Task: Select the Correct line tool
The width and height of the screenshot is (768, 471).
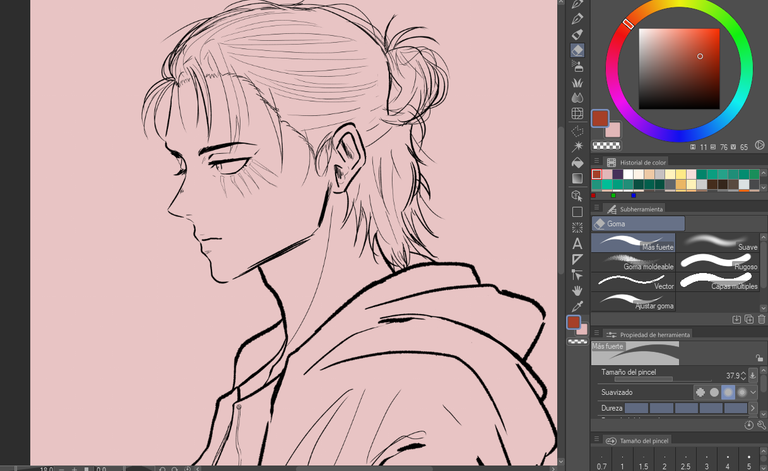Action: pos(577,275)
